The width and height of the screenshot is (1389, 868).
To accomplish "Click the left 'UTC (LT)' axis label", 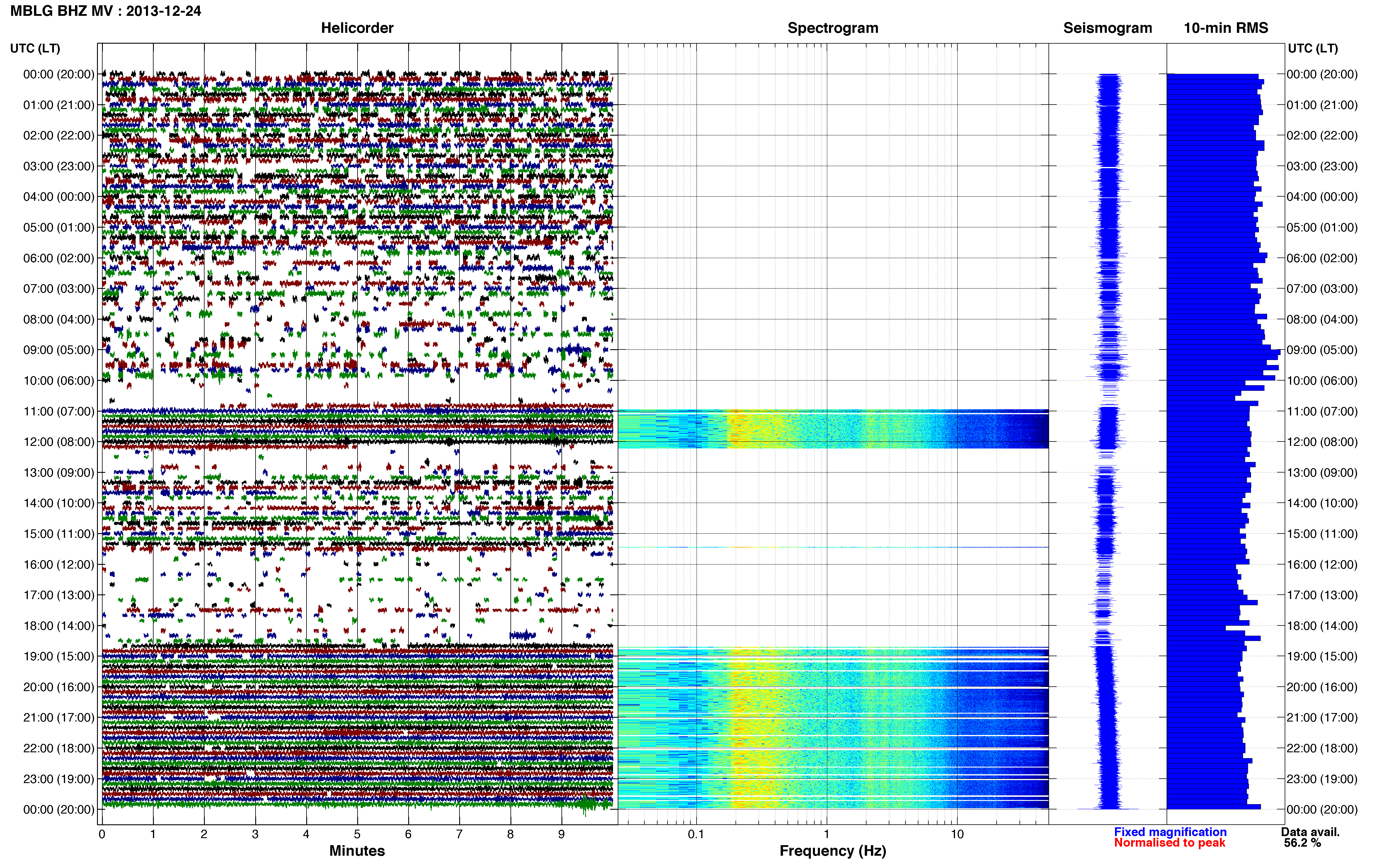I will click(x=35, y=48).
